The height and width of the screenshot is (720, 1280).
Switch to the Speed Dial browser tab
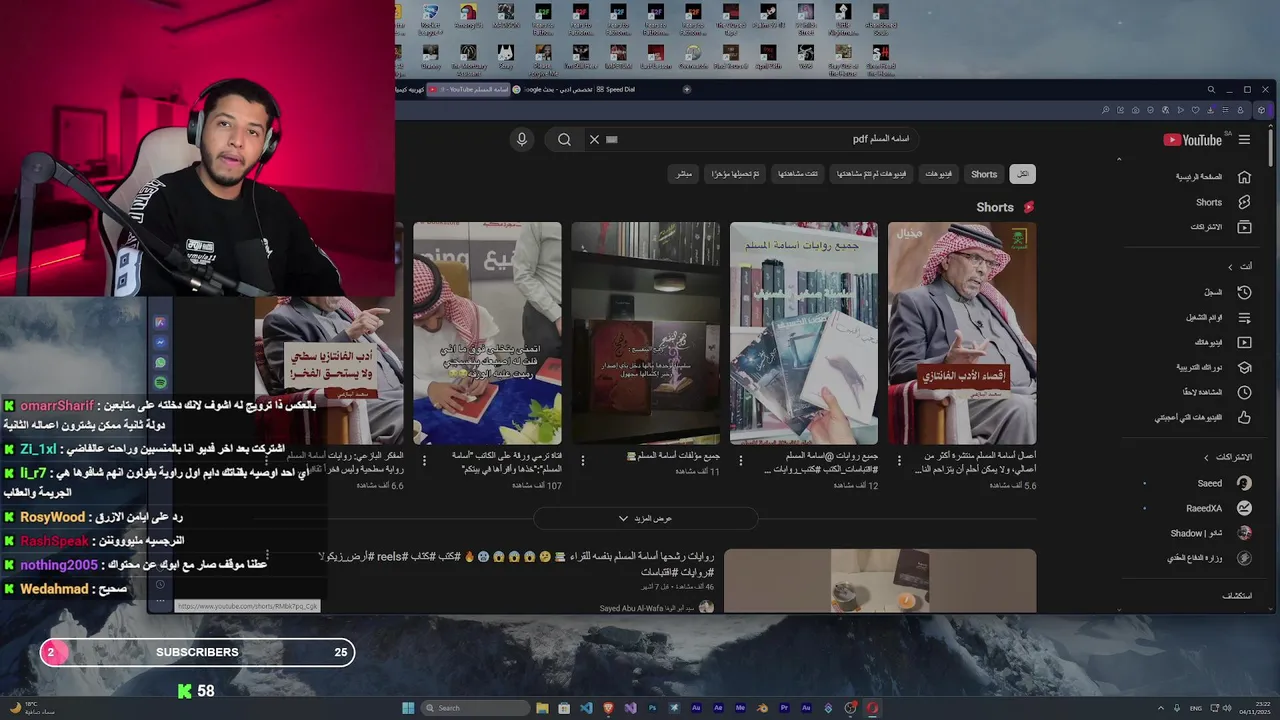[617, 89]
